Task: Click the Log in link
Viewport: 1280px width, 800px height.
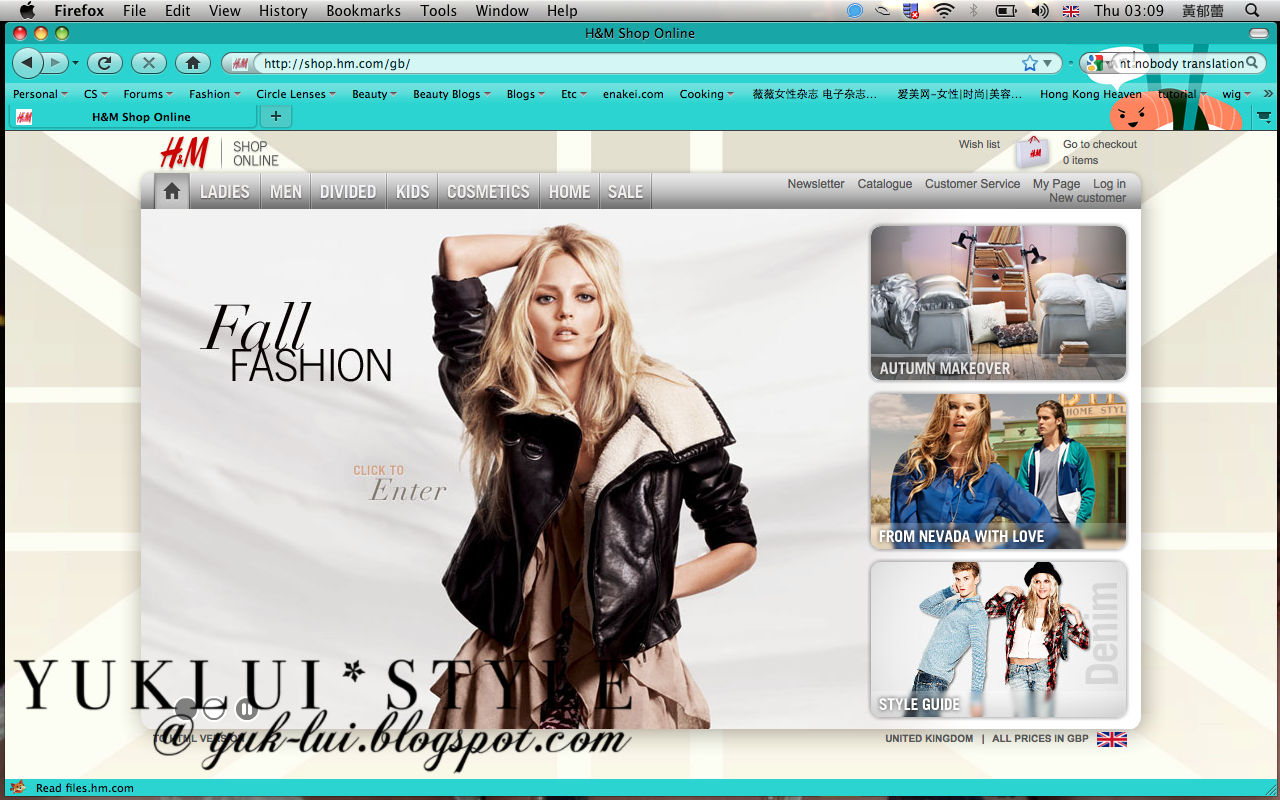Action: click(1109, 184)
